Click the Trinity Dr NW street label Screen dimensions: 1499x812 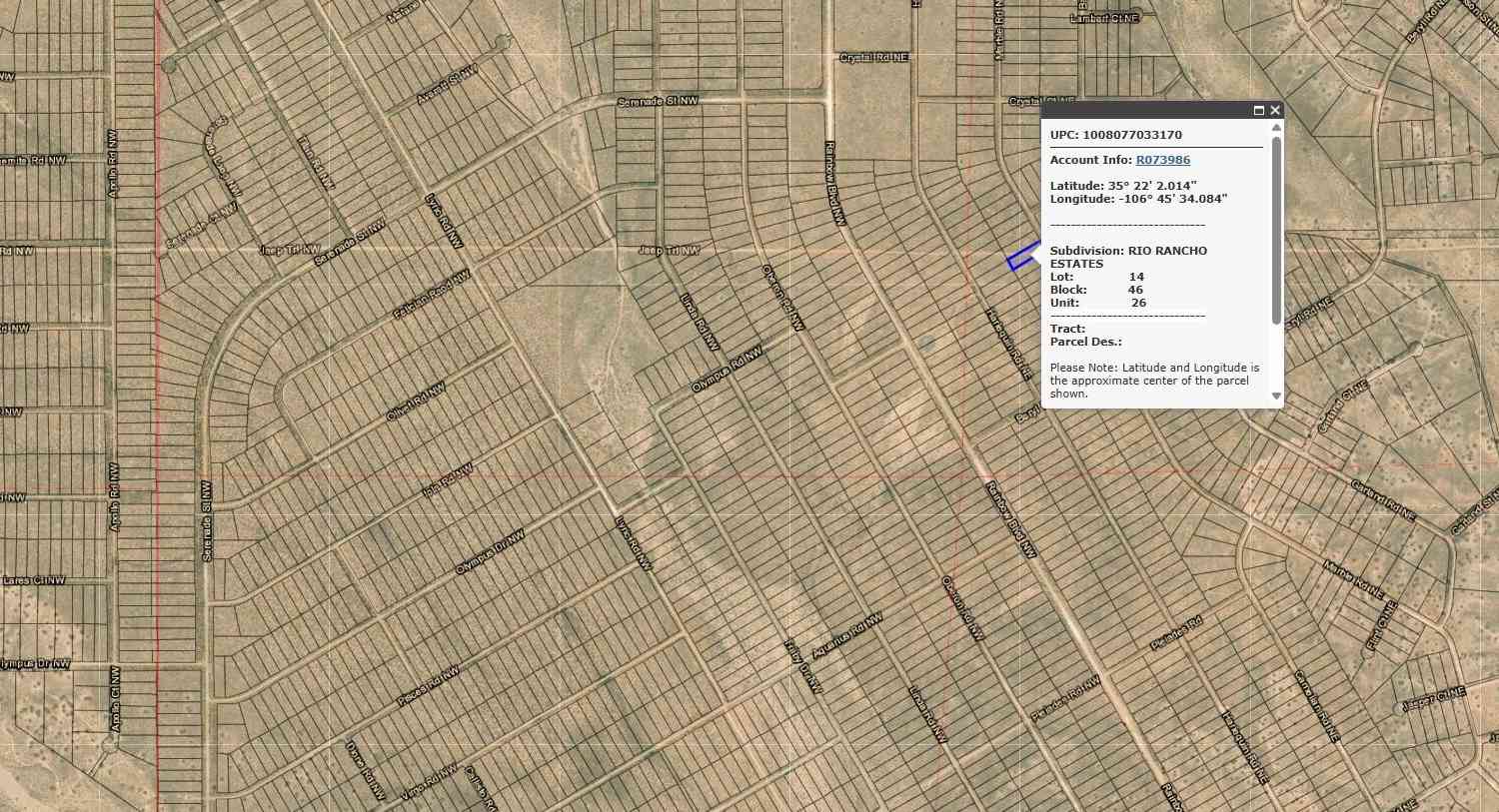(x=803, y=667)
